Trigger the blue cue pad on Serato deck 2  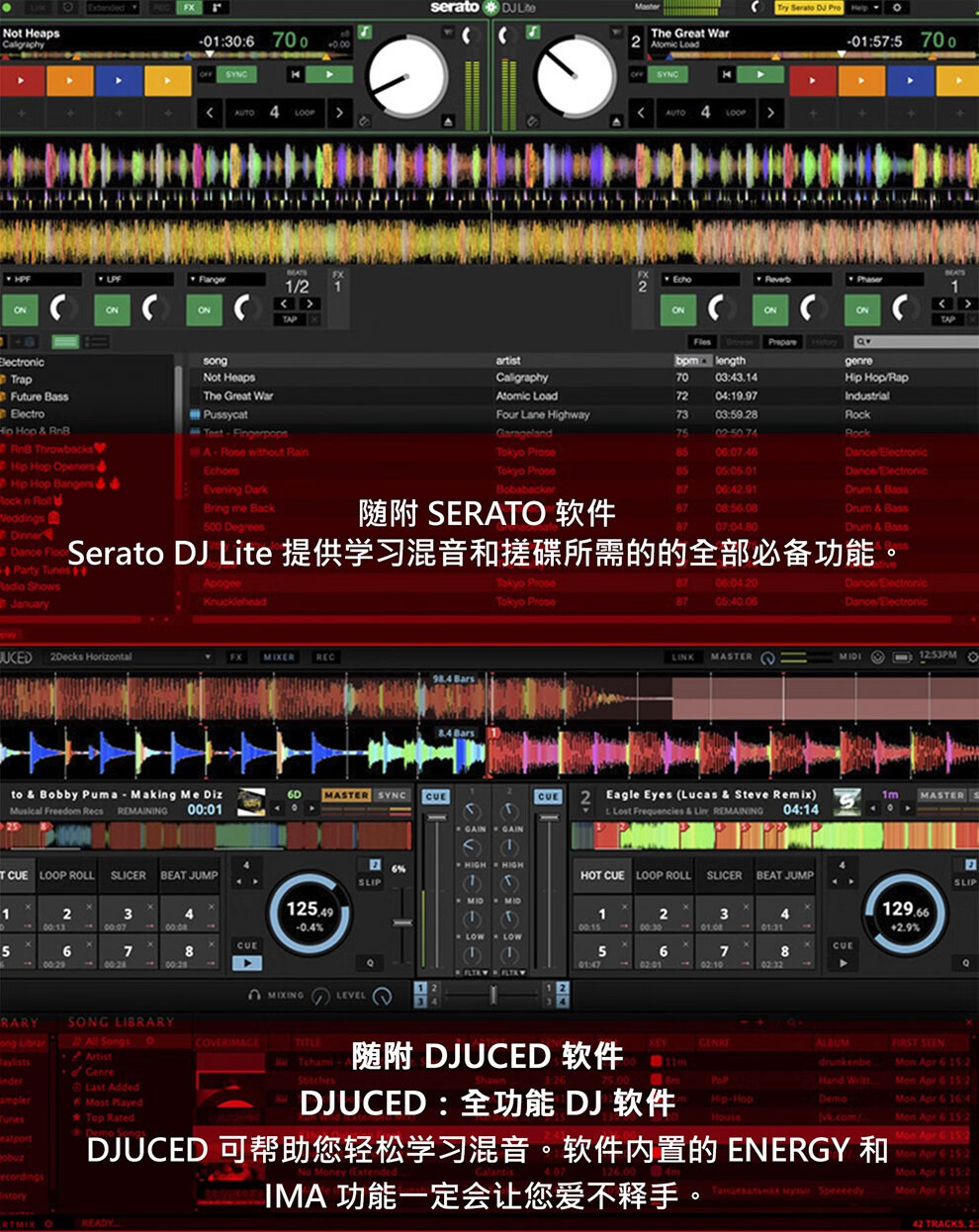point(909,80)
